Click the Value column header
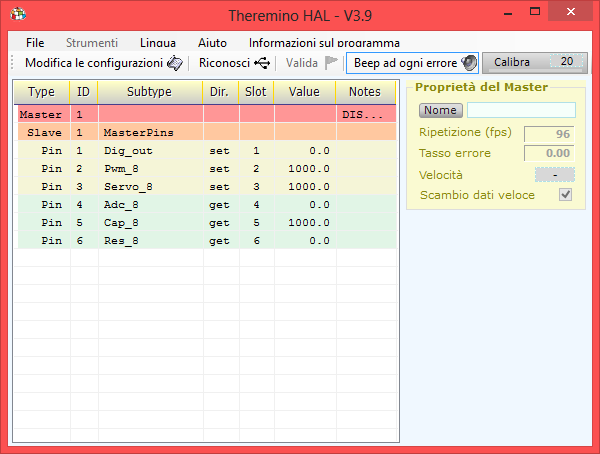 click(304, 92)
